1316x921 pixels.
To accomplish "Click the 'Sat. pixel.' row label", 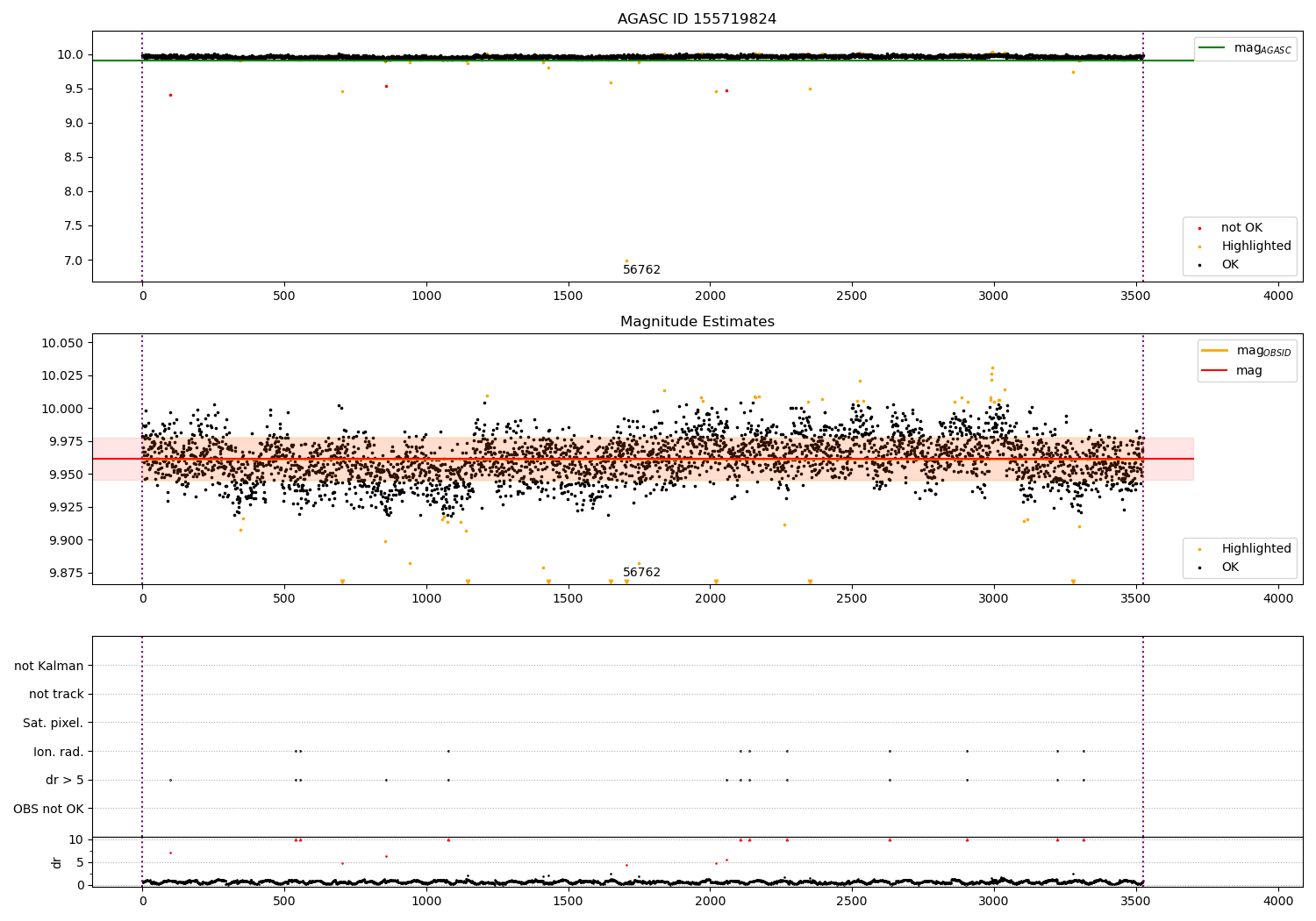I will pyautogui.click(x=53, y=723).
